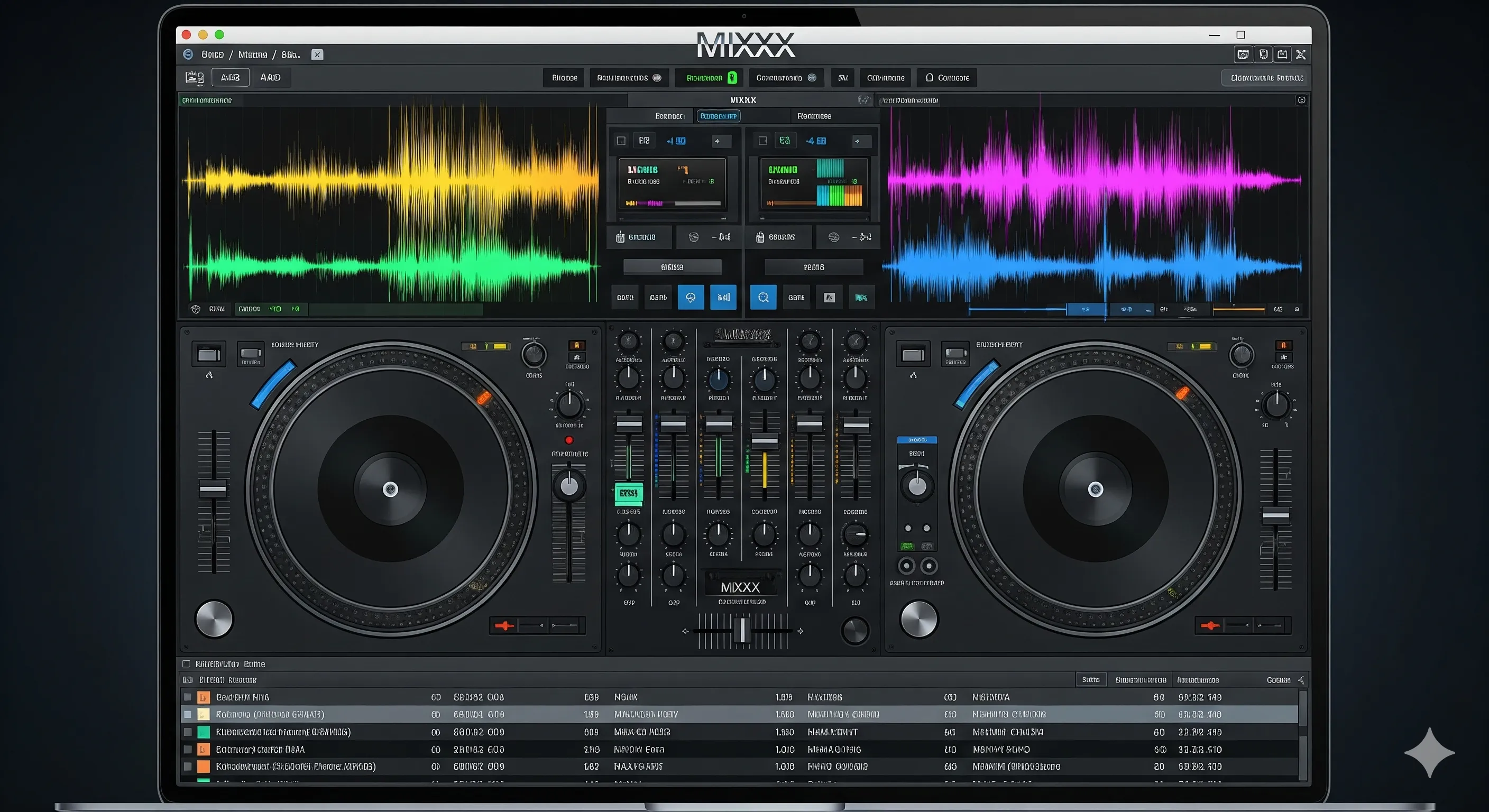The height and width of the screenshot is (812, 1489).
Task: Click the headphone-icon button in the top toolbar
Action: [947, 77]
